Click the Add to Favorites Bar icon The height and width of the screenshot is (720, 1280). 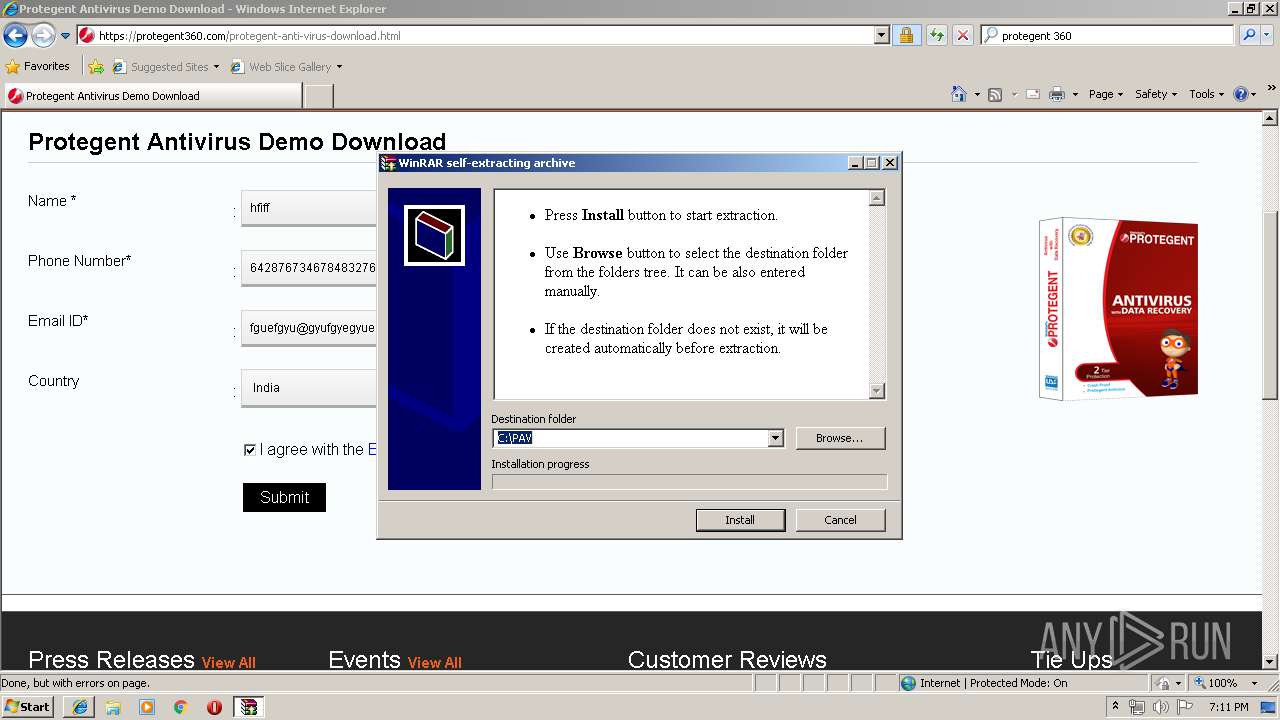tap(96, 67)
